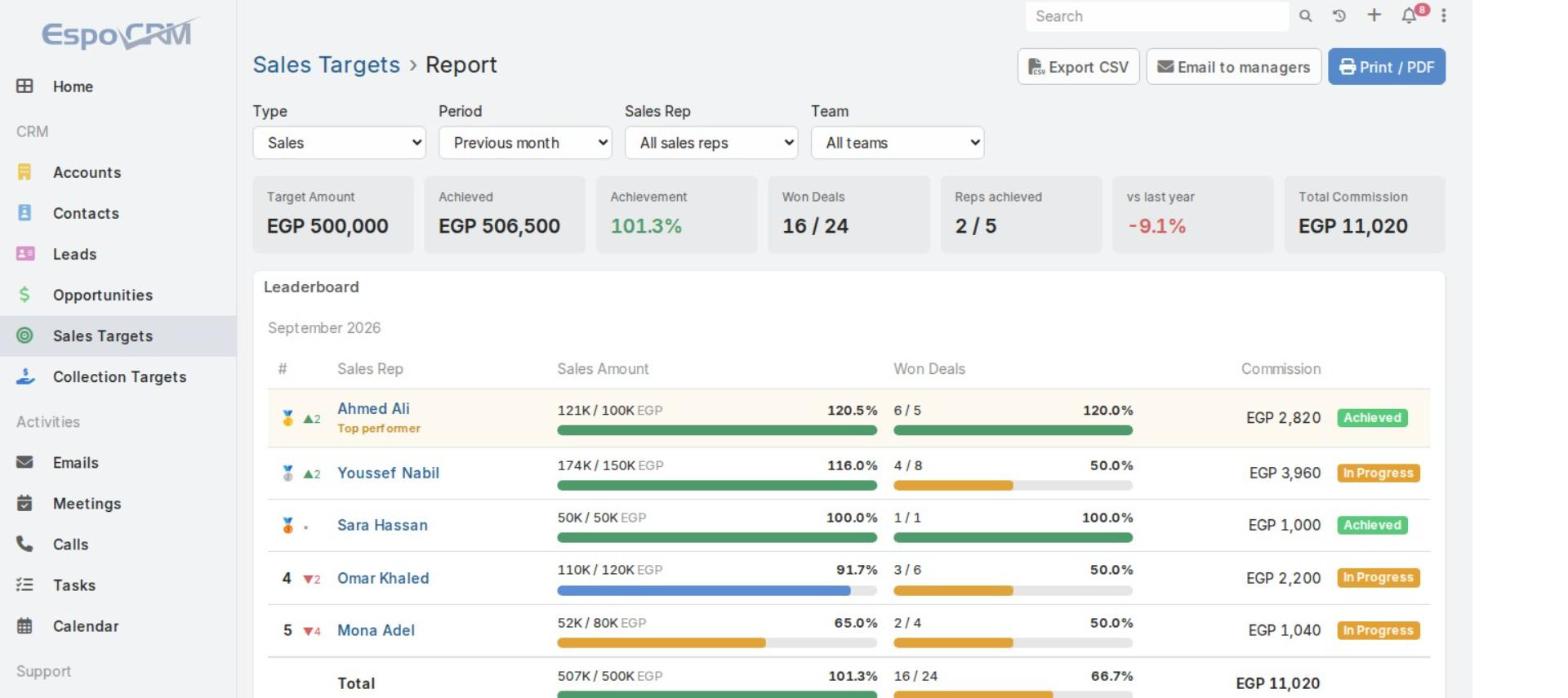Click Print / PDF button
Image resolution: width=1568 pixels, height=698 pixels.
[1386, 67]
